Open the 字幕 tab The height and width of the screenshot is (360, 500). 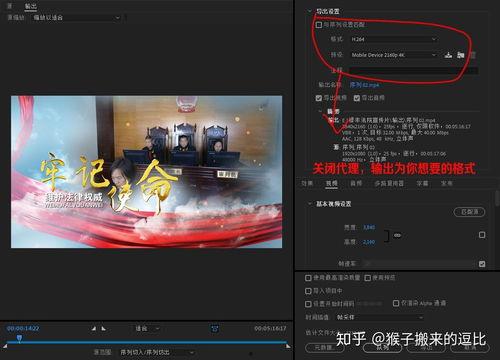422,183
